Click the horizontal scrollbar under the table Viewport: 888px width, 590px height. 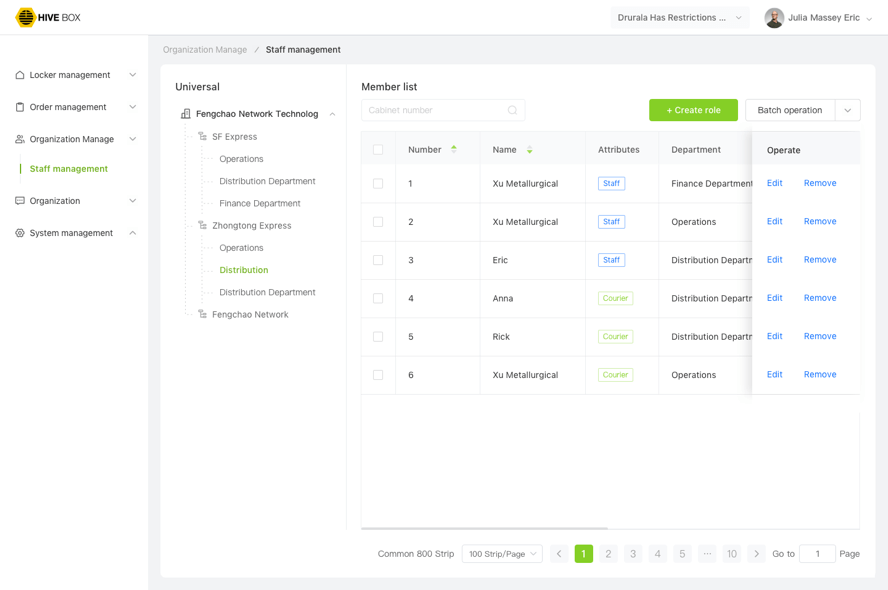coord(485,528)
